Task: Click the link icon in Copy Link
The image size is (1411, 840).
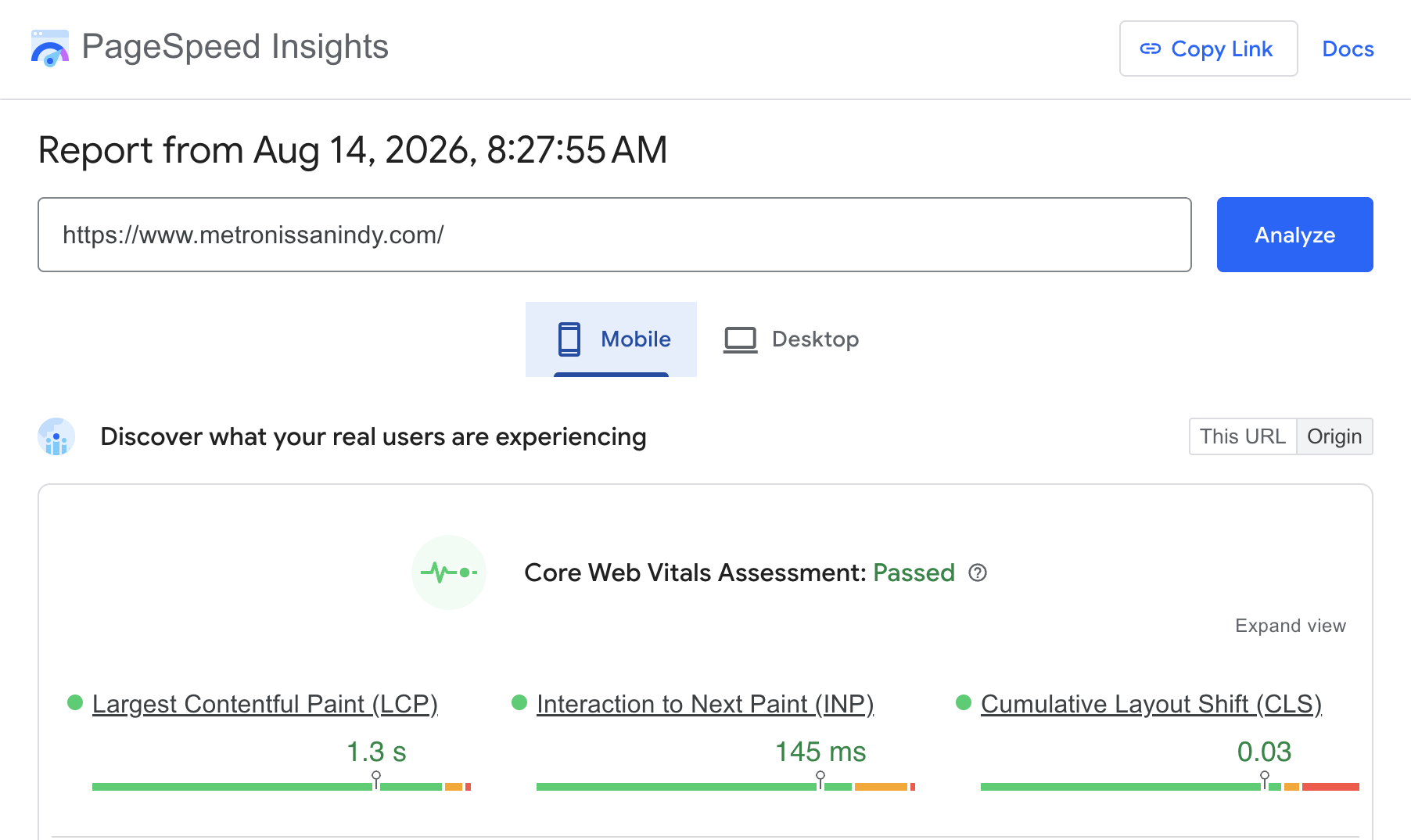Action: [1151, 48]
